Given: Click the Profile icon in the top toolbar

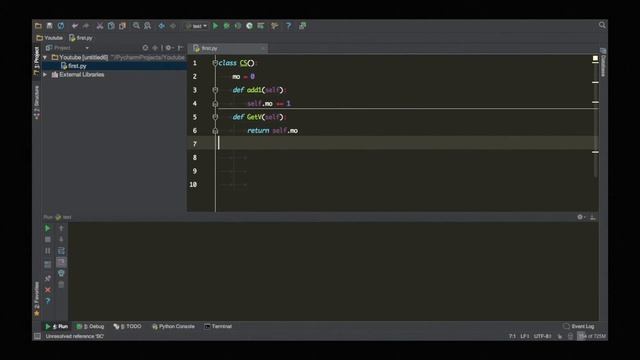Looking at the screenshot, I should [249, 26].
